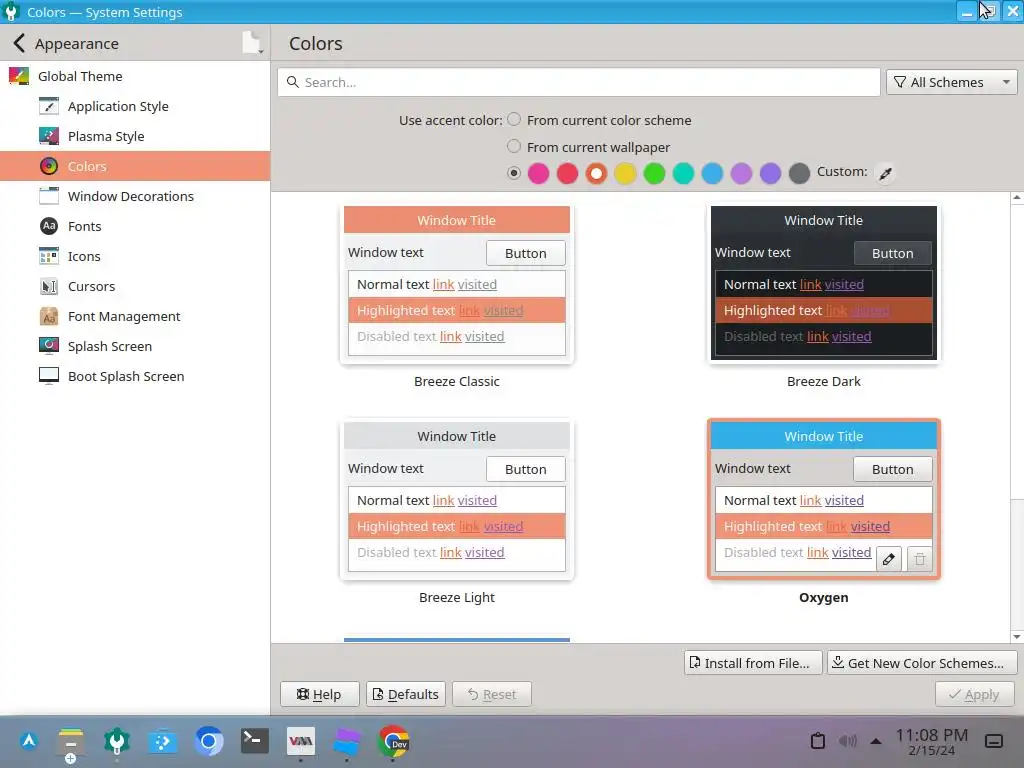Click the Colors wheel icon in sidebar
This screenshot has width=1024, height=768.
pos(49,167)
